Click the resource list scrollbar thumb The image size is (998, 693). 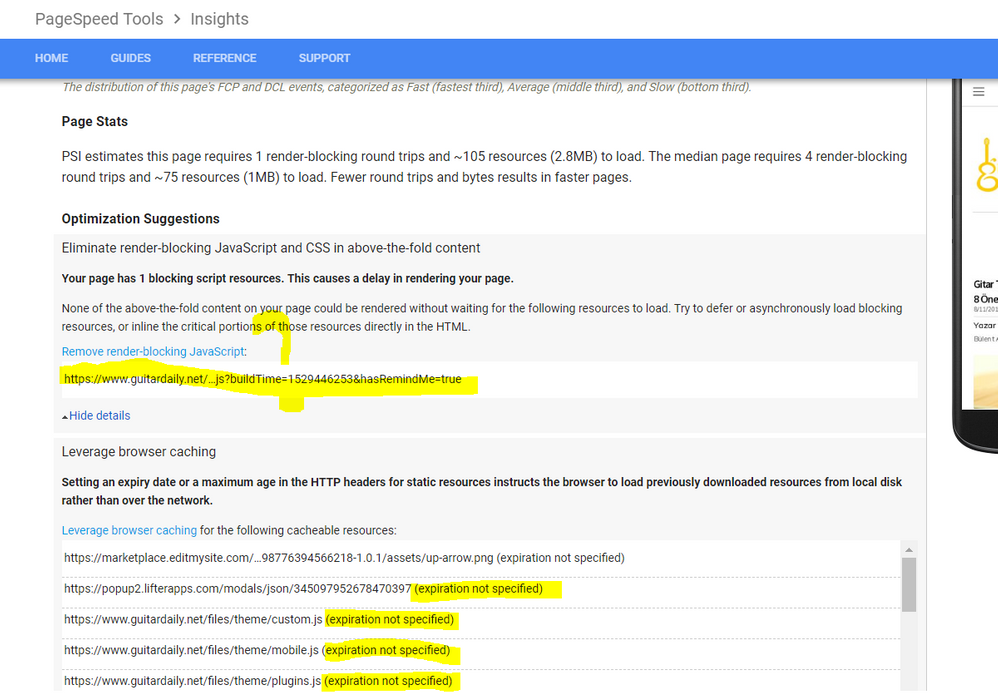click(908, 584)
